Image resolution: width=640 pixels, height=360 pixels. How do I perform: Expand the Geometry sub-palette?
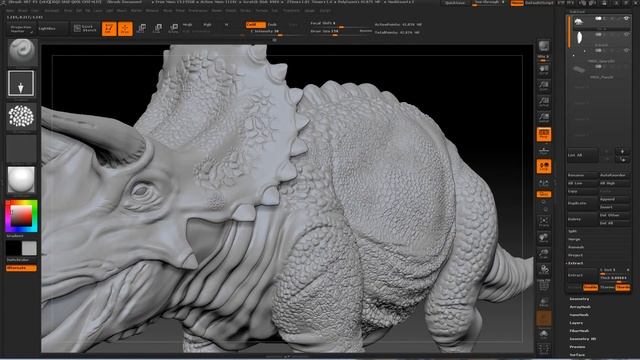coord(579,299)
